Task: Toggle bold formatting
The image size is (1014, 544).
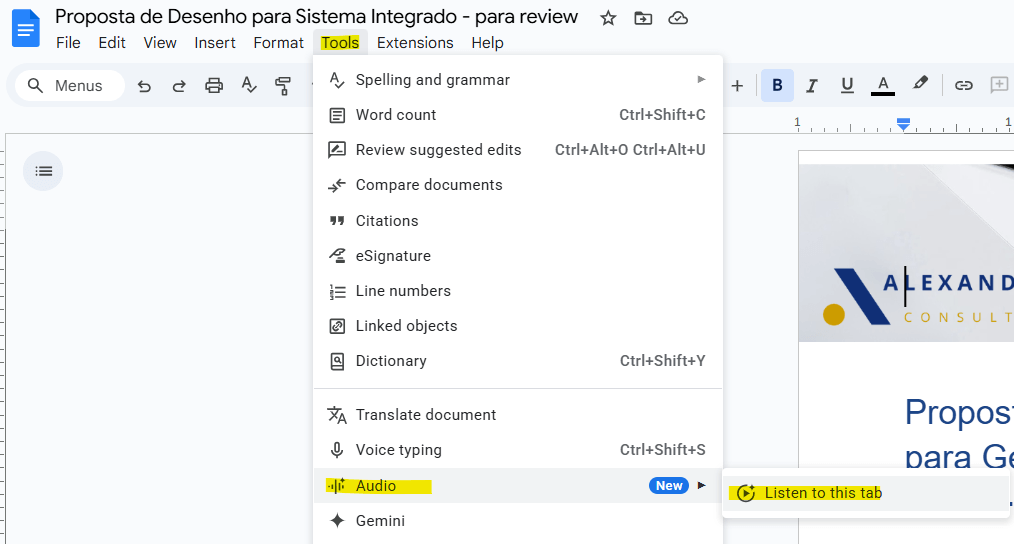Action: [x=777, y=86]
